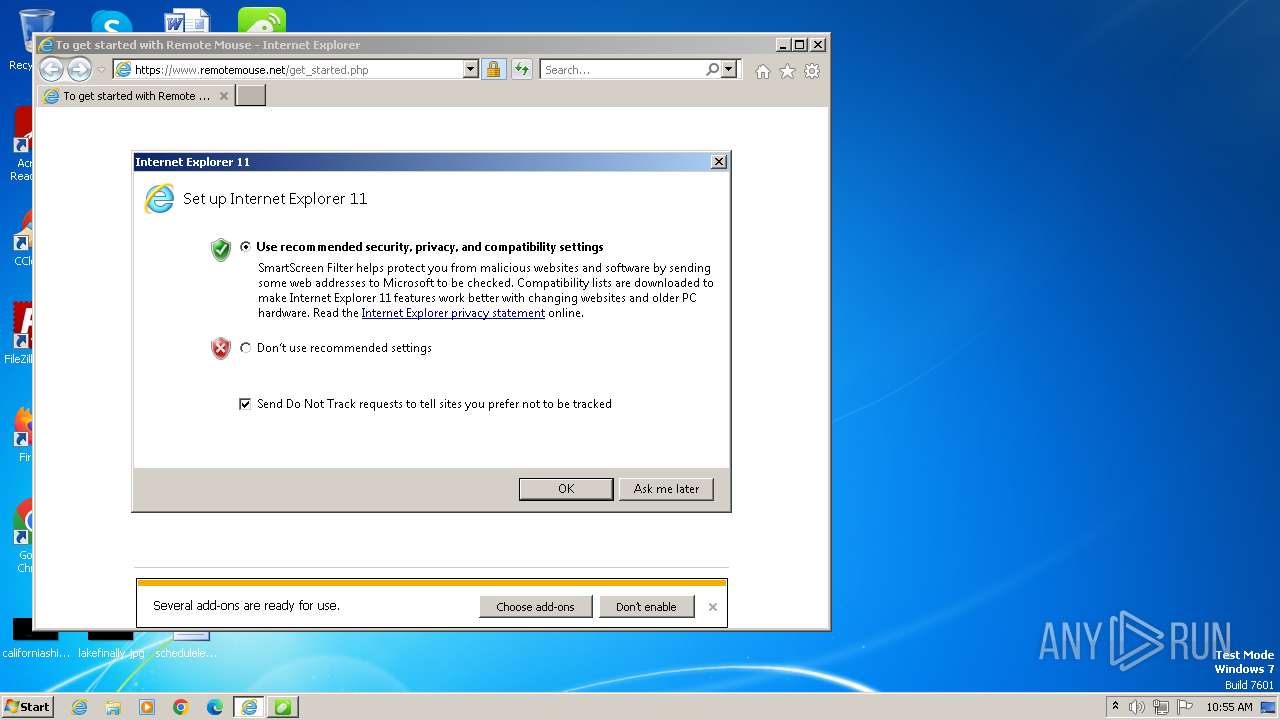This screenshot has height=720, width=1280.
Task: Click the search magnifier icon
Action: (x=712, y=70)
